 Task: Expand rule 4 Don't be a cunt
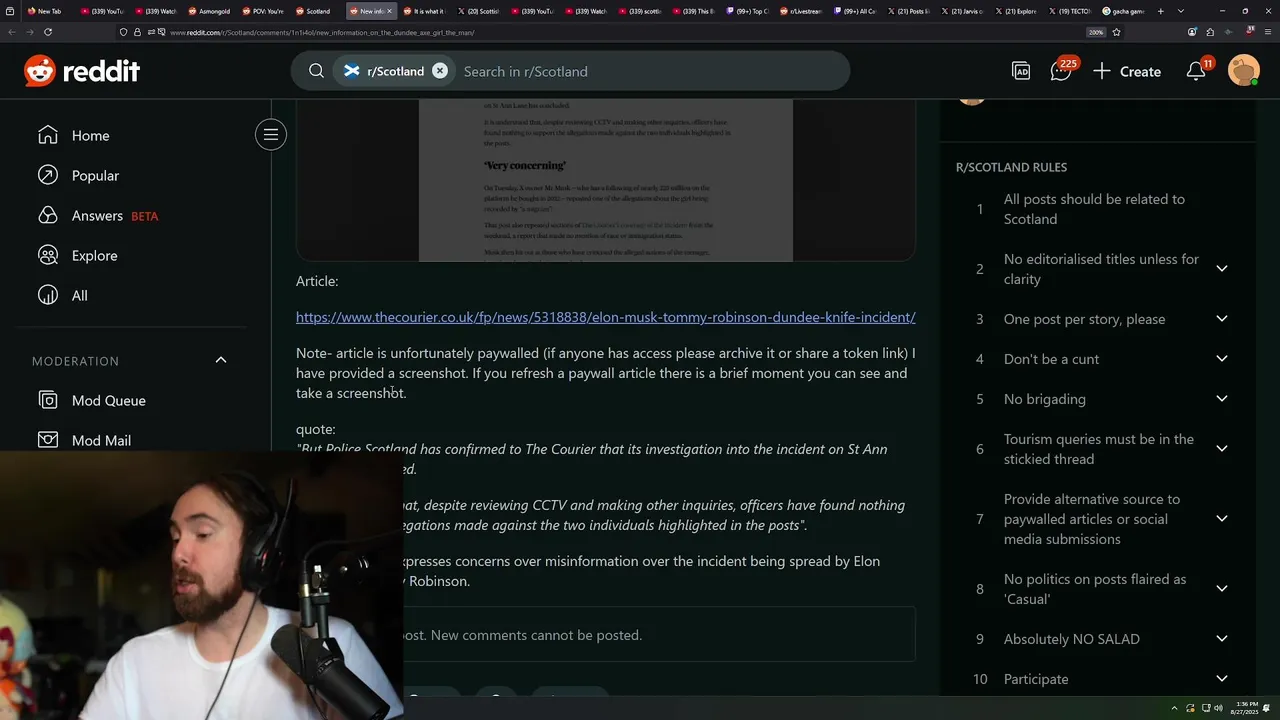tap(1222, 359)
